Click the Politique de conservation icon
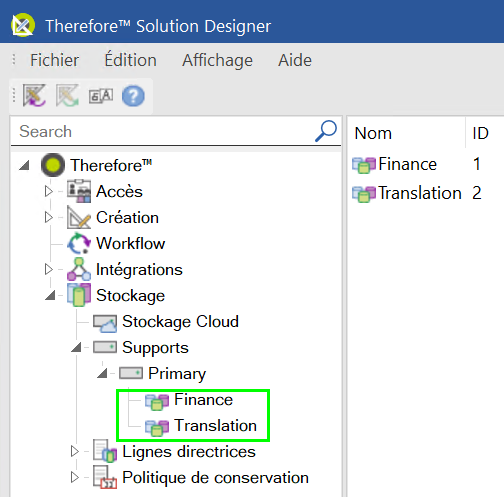Image resolution: width=504 pixels, height=497 pixels. [105, 477]
